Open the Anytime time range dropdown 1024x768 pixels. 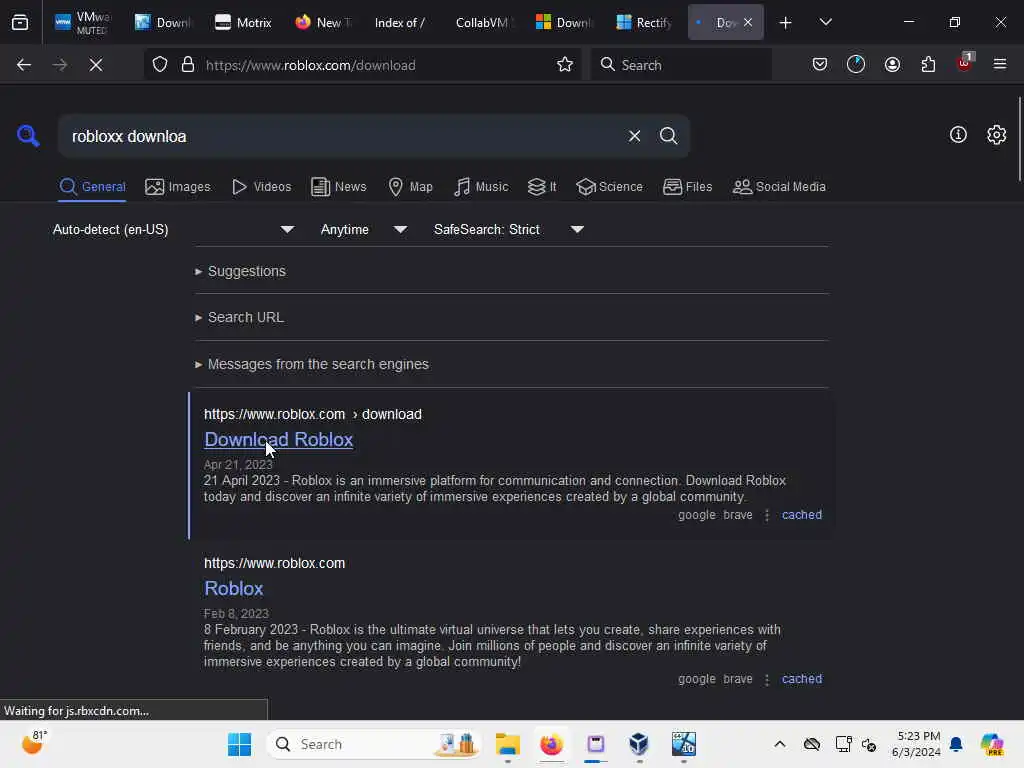point(364,229)
